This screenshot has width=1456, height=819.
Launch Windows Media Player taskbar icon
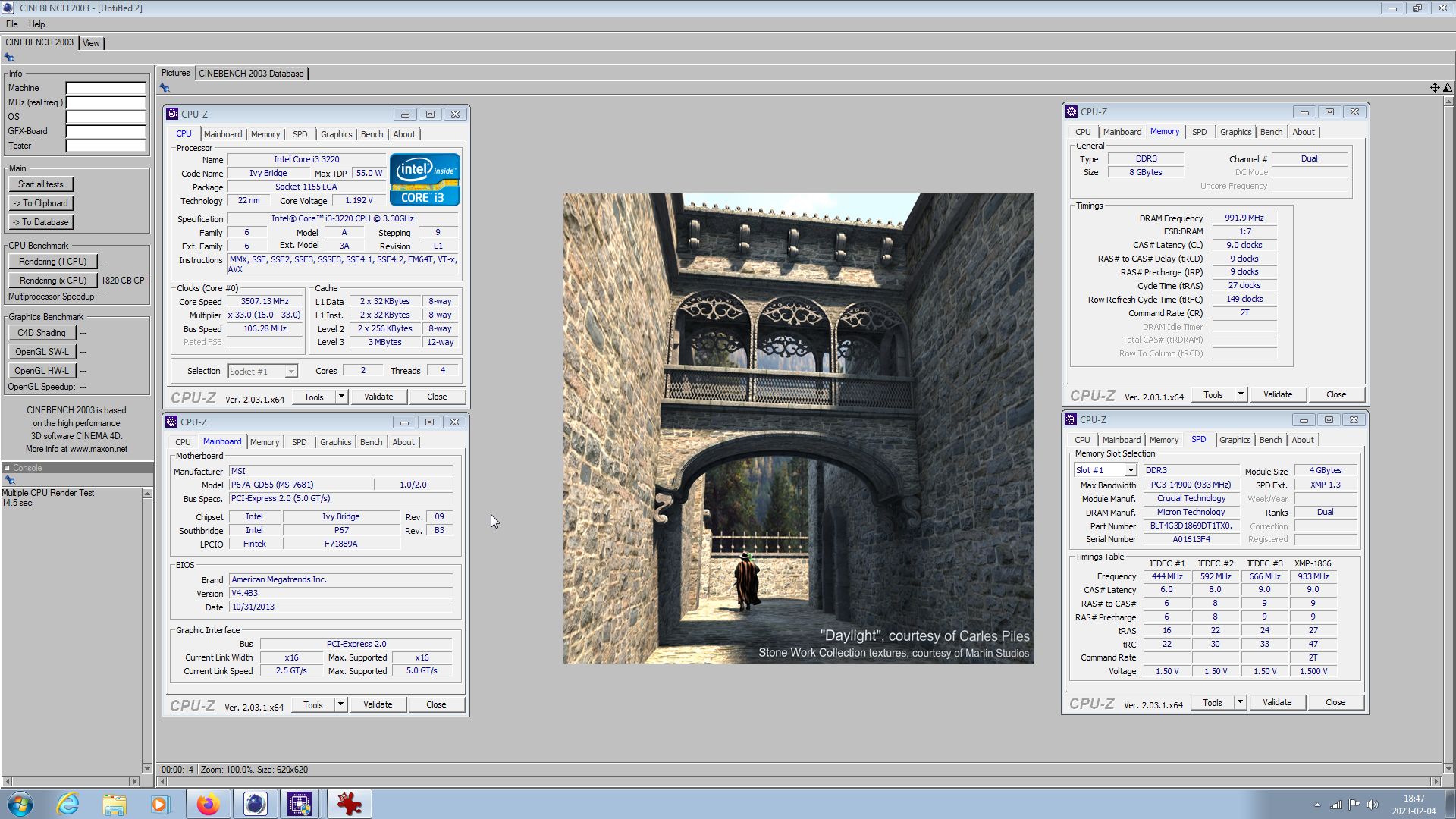160,804
